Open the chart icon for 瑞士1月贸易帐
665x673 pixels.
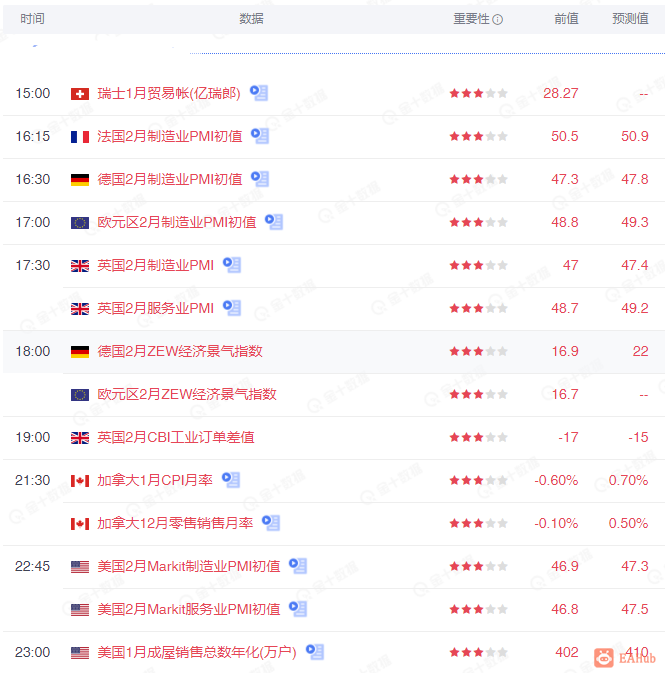click(259, 93)
